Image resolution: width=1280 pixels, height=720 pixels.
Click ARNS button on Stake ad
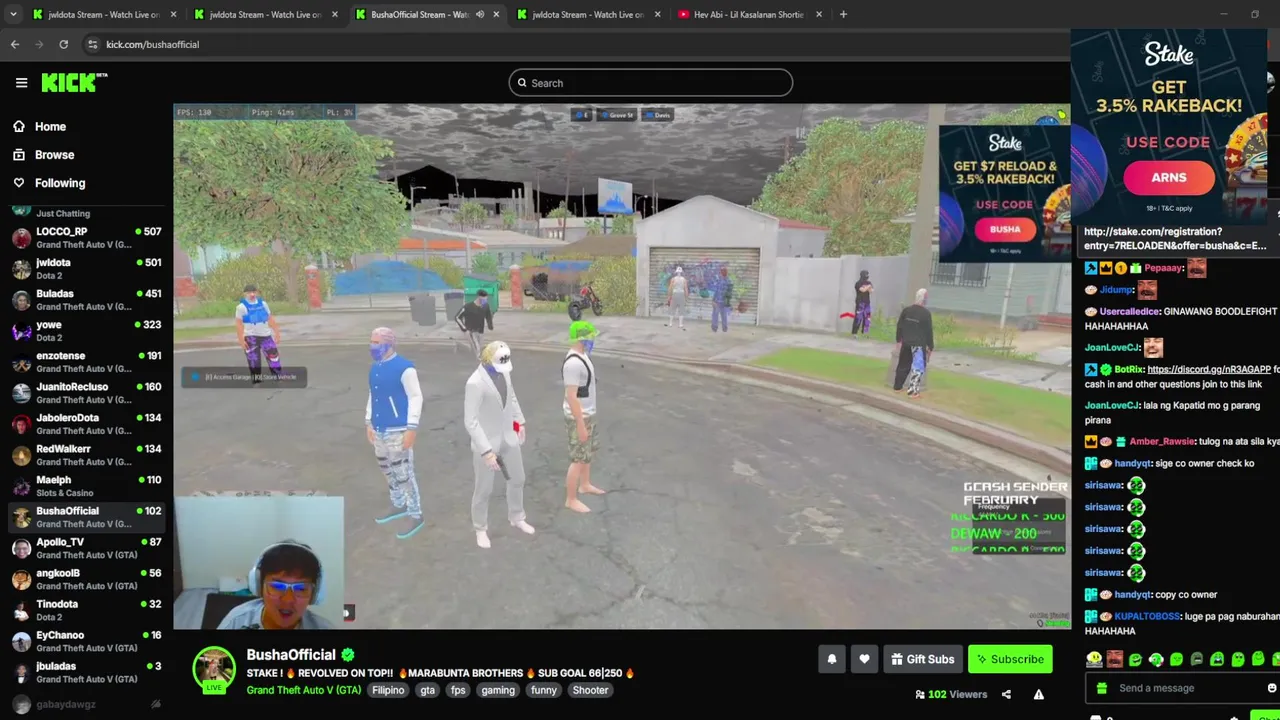[1168, 177]
